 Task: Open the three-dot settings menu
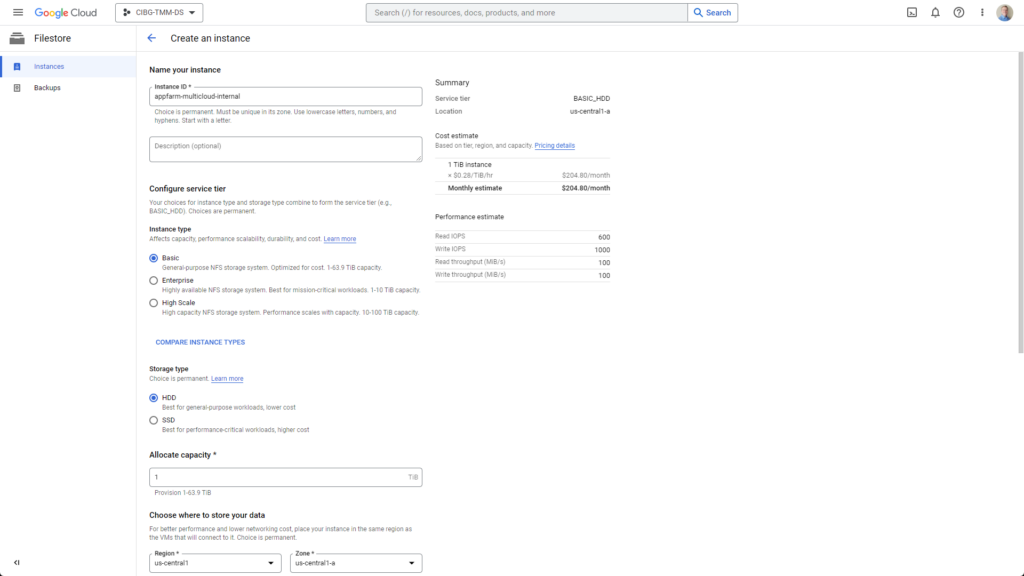coord(982,13)
